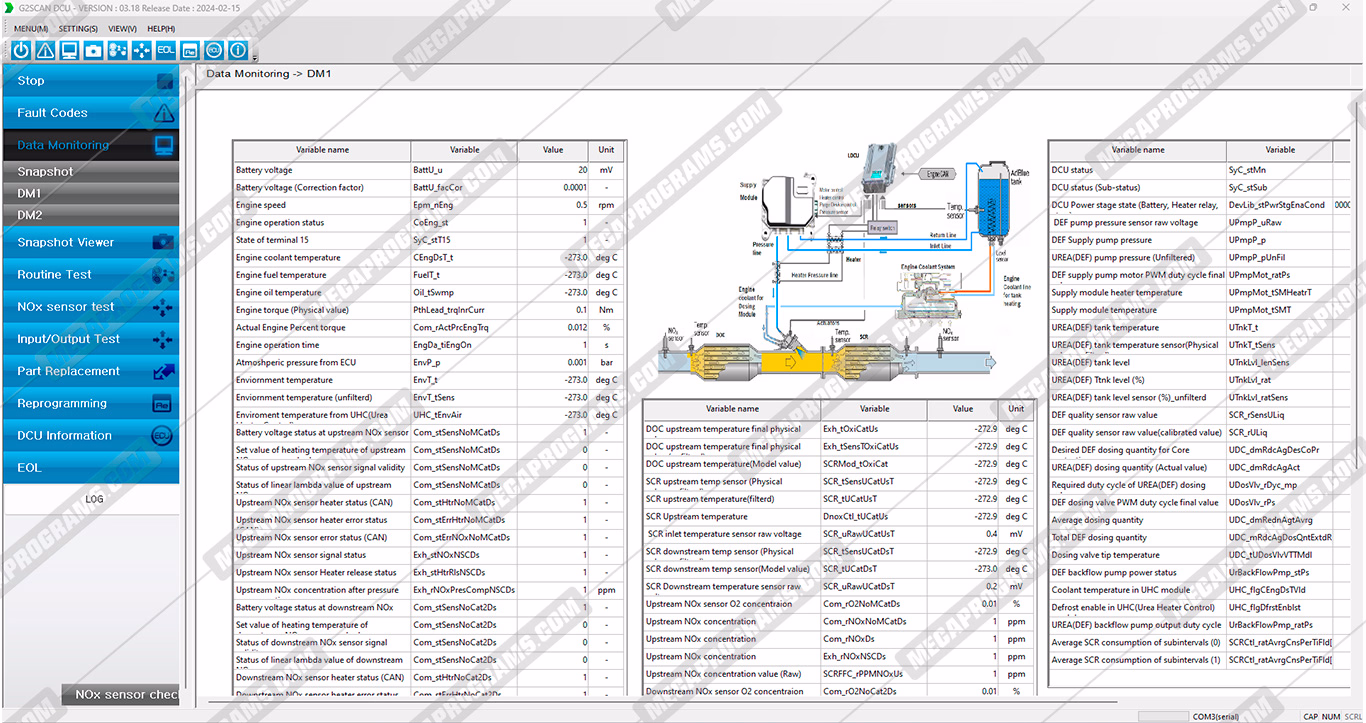Select Part Replacement in the sidebar

[90, 371]
